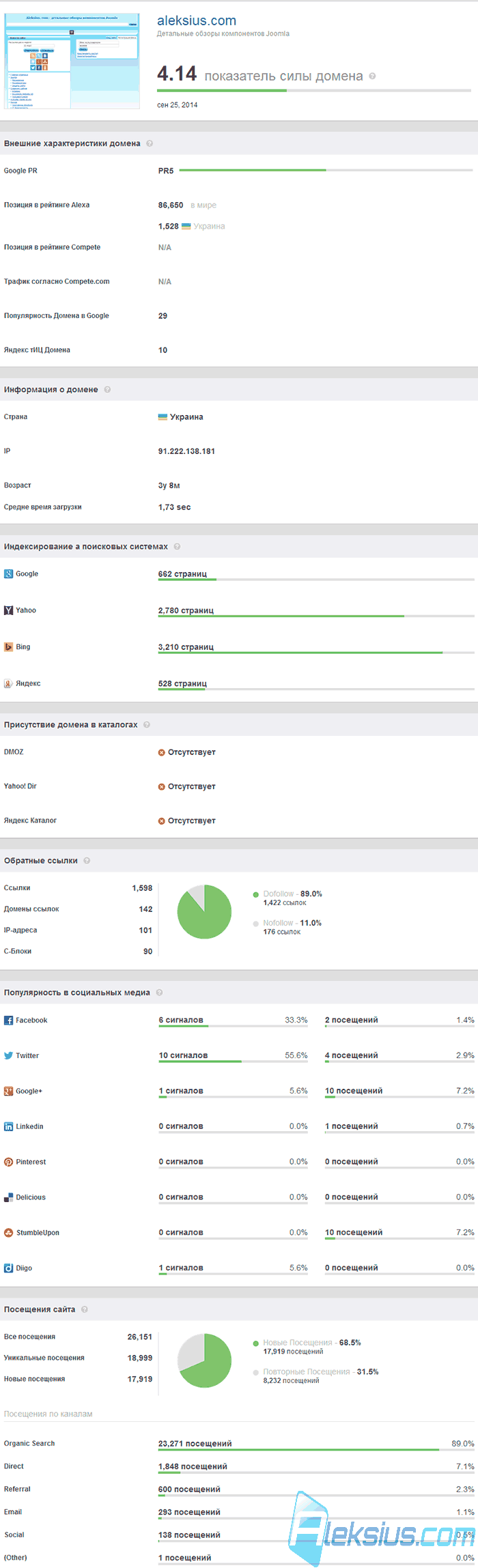478x1568 pixels.
Task: Click the Yahoo indexing icon
Action: [x=9, y=610]
